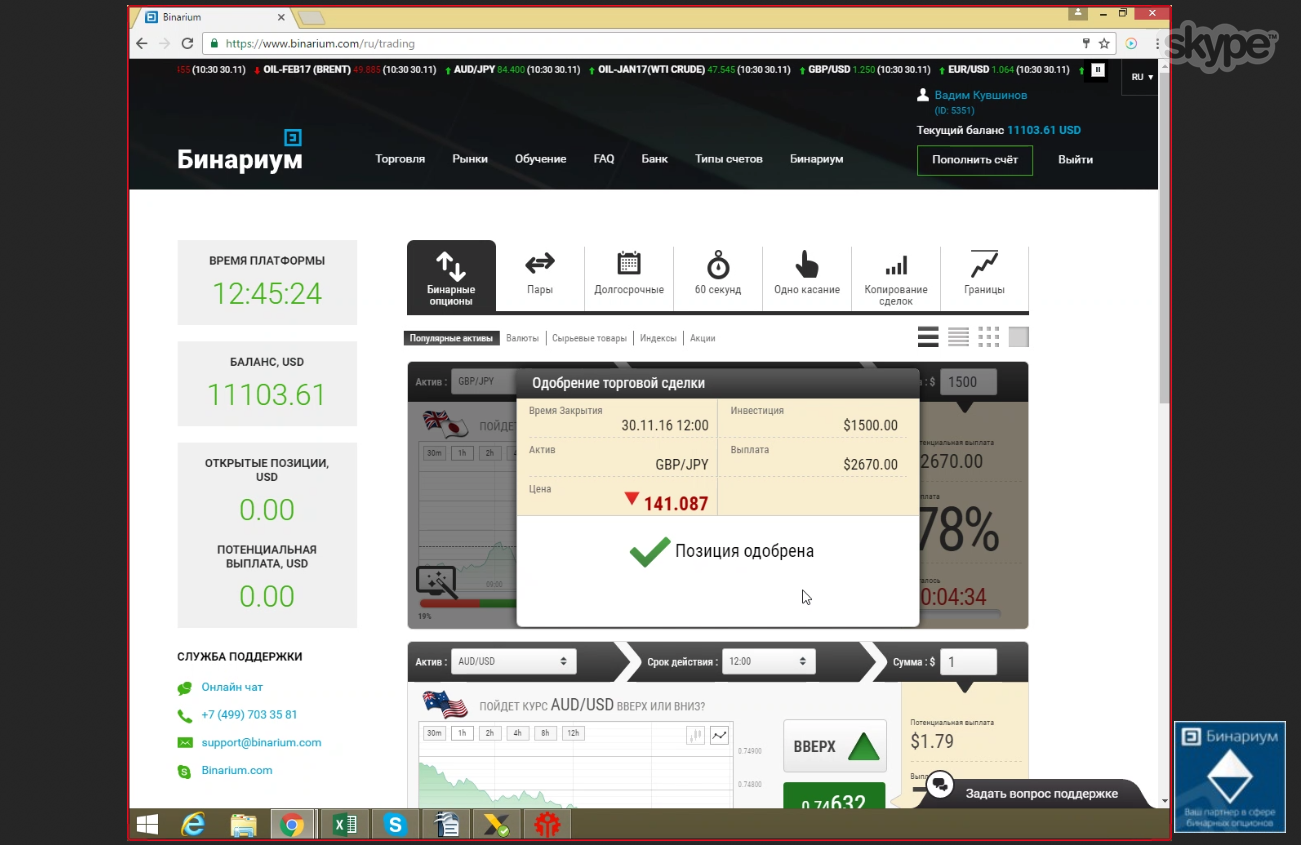Click the ВВЕРХ button for AUD/USD

click(835, 746)
